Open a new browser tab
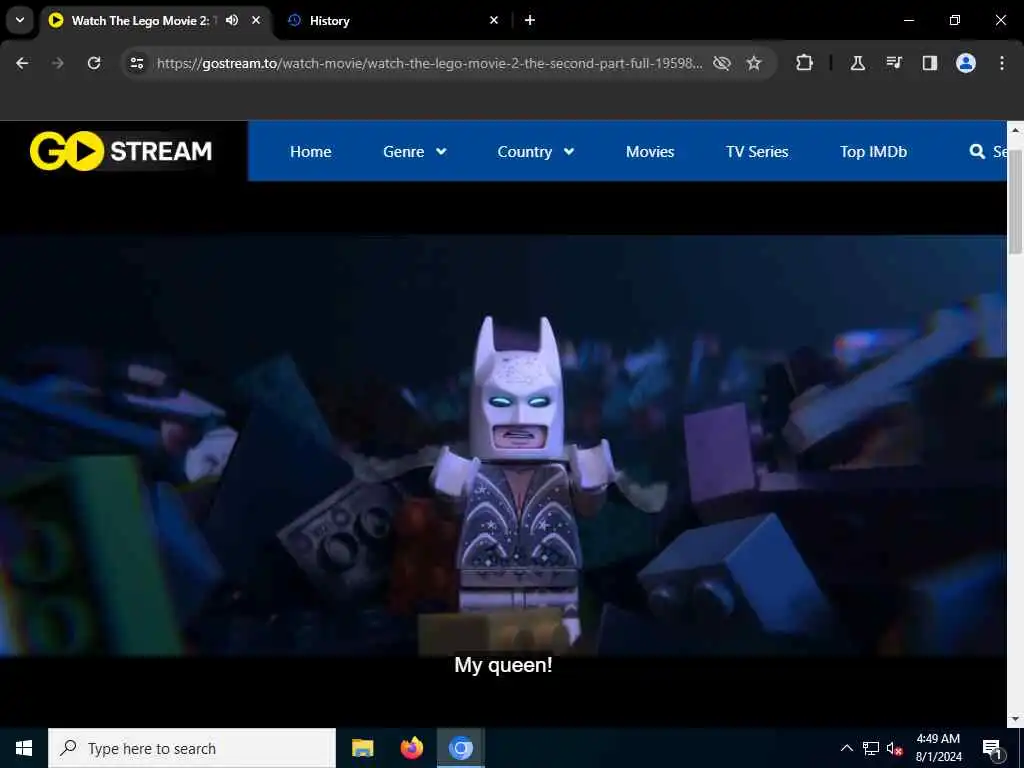This screenshot has width=1024, height=768. [x=530, y=20]
